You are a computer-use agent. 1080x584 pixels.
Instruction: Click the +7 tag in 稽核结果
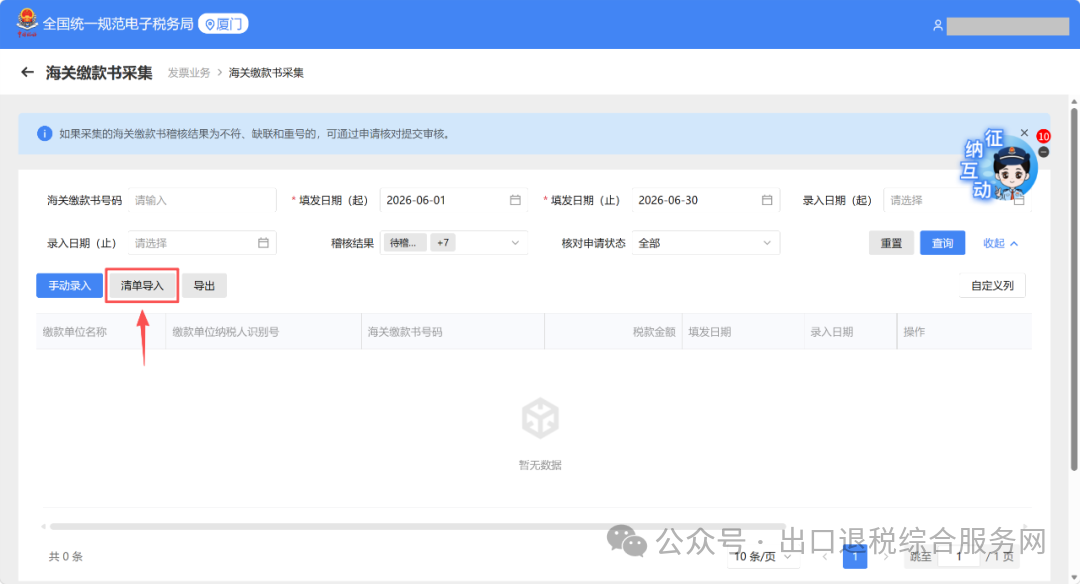tap(443, 243)
